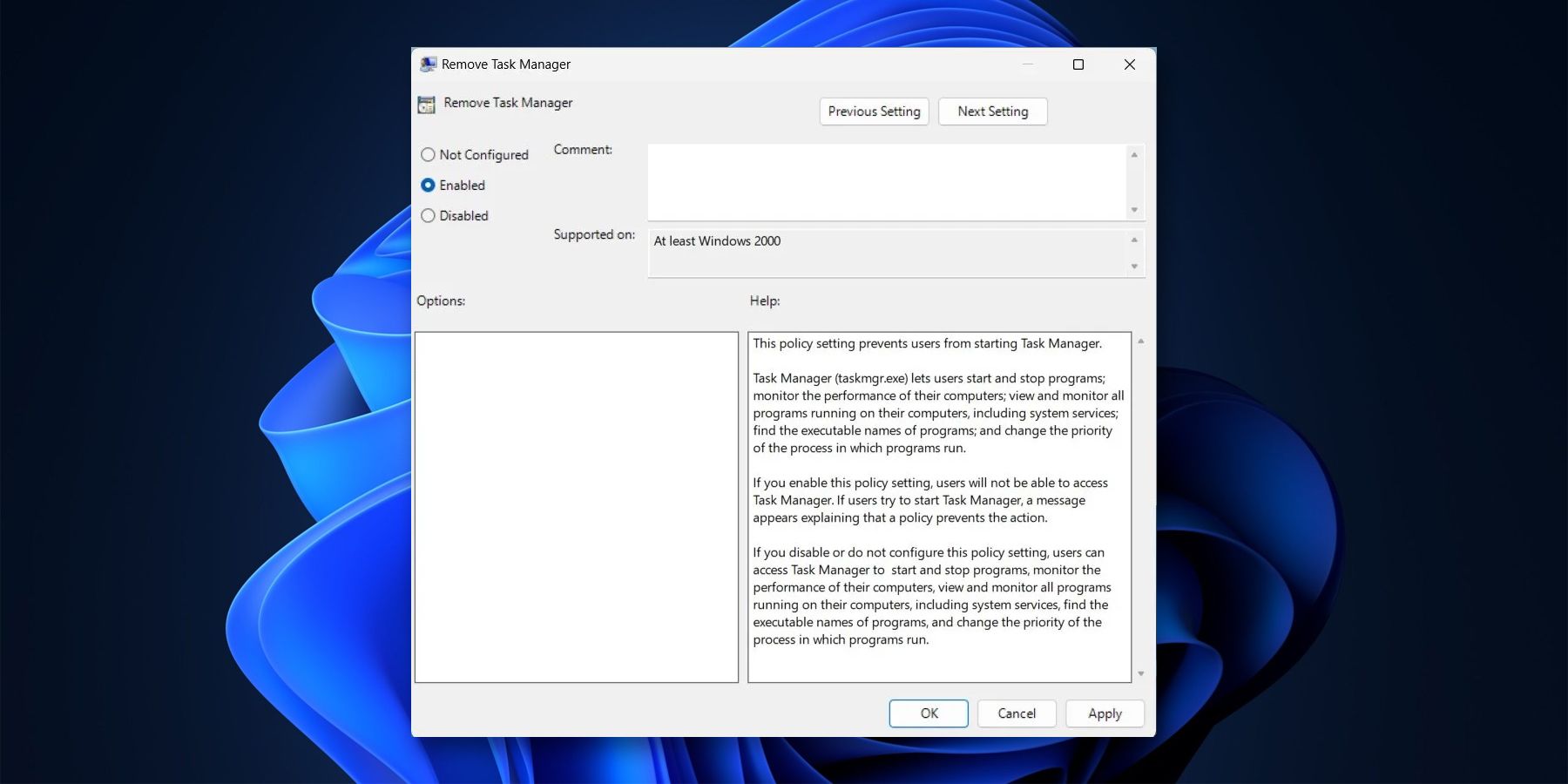Click the Comment box scroll-up arrow
Viewport: 1568px width, 784px height.
[x=1134, y=153]
